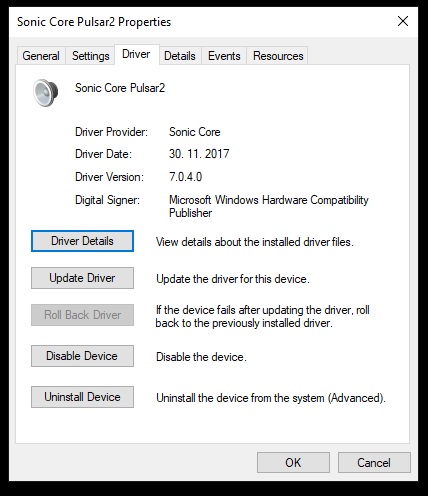This screenshot has width=428, height=496.
Task: Click the Sonic Core Pulsar2 device name
Action: tap(120, 88)
